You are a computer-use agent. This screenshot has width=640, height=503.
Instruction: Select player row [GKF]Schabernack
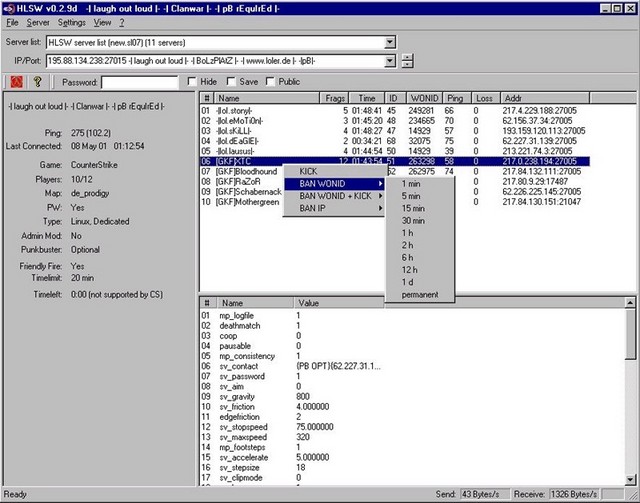242,192
